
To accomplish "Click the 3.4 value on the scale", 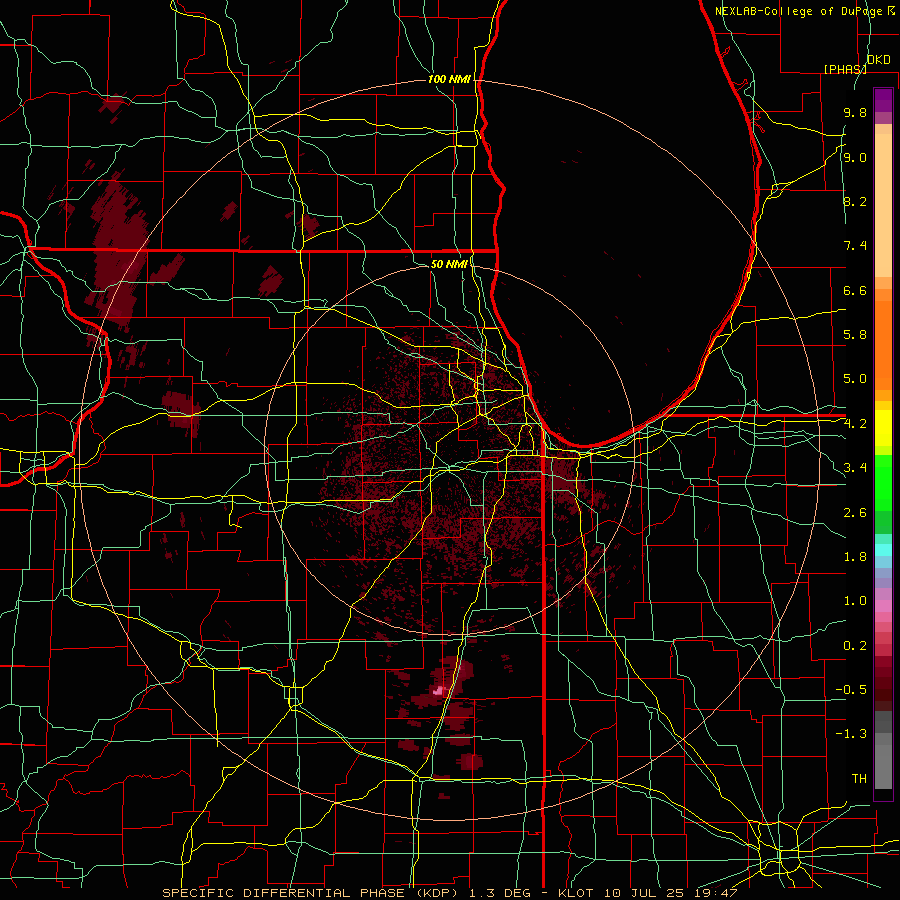I will [855, 468].
